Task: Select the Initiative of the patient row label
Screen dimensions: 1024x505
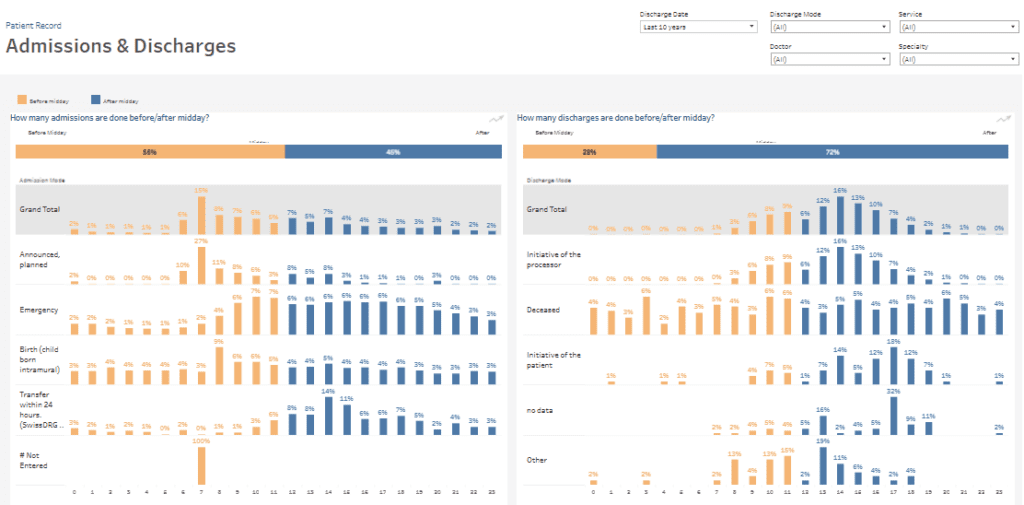Action: click(554, 360)
